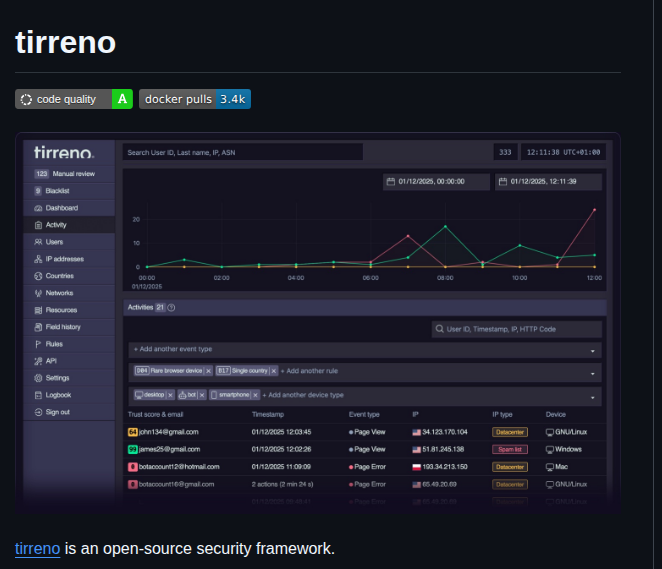Open Manual review with the 123 counter
The image size is (662, 569).
(69, 173)
